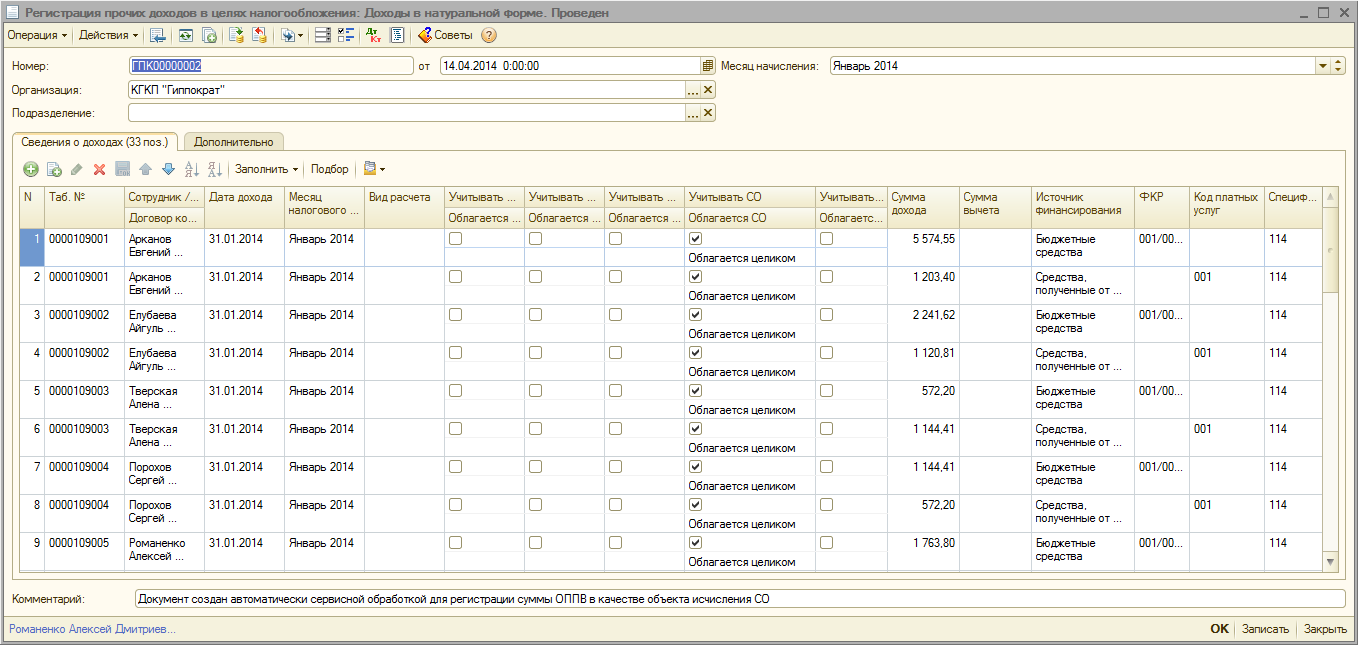Image resolution: width=1358 pixels, height=645 pixels.
Task: Sort rows ascending with the A-Z icon
Action: 191,169
